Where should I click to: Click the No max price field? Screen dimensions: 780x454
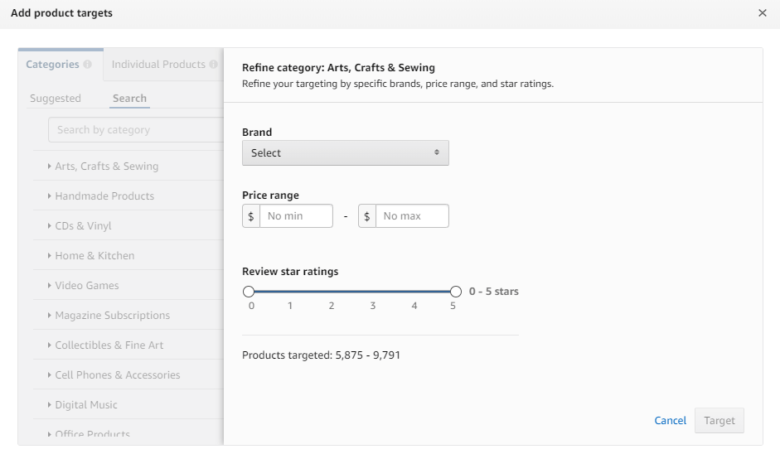412,216
